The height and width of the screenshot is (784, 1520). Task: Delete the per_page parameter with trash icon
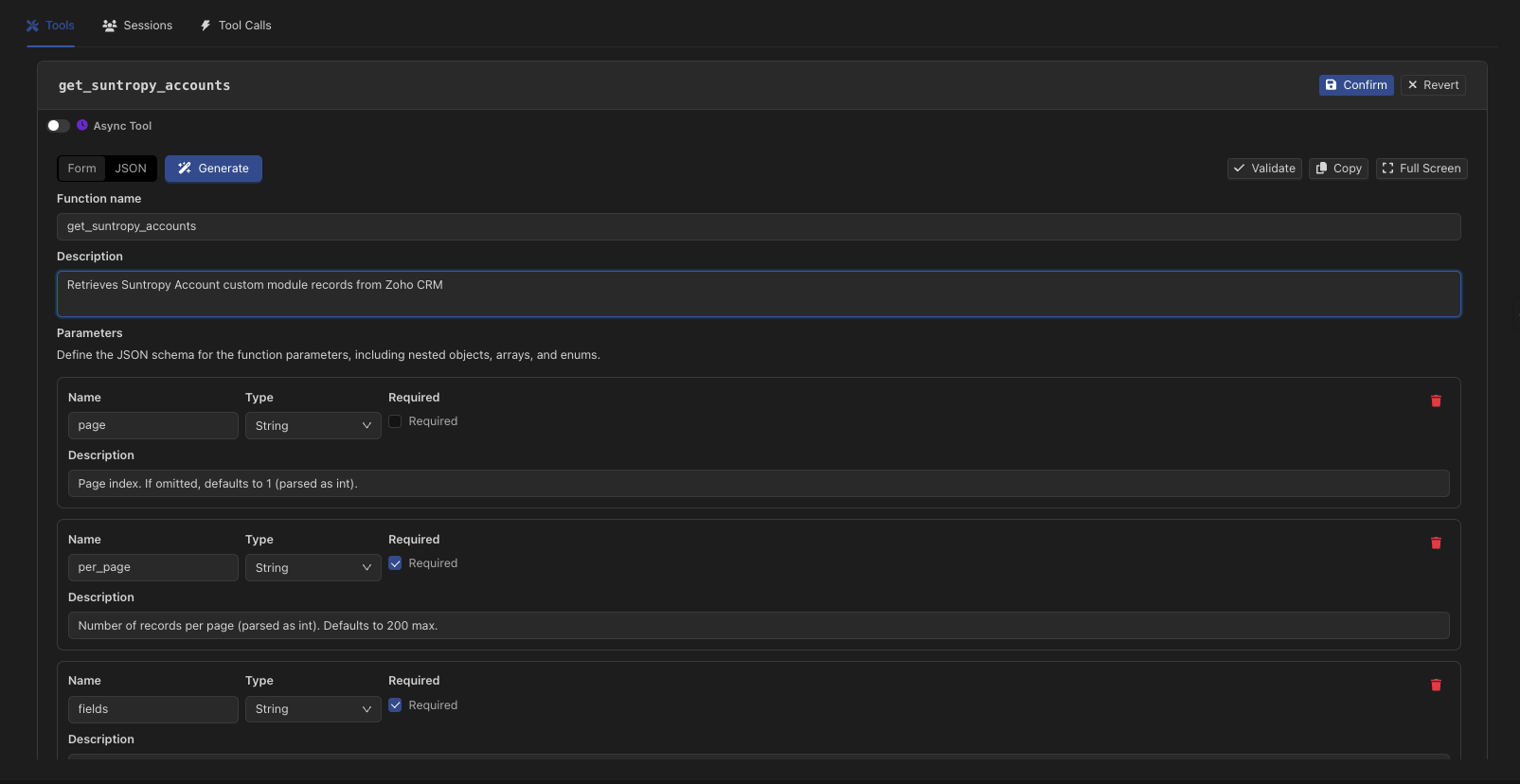pyautogui.click(x=1436, y=543)
